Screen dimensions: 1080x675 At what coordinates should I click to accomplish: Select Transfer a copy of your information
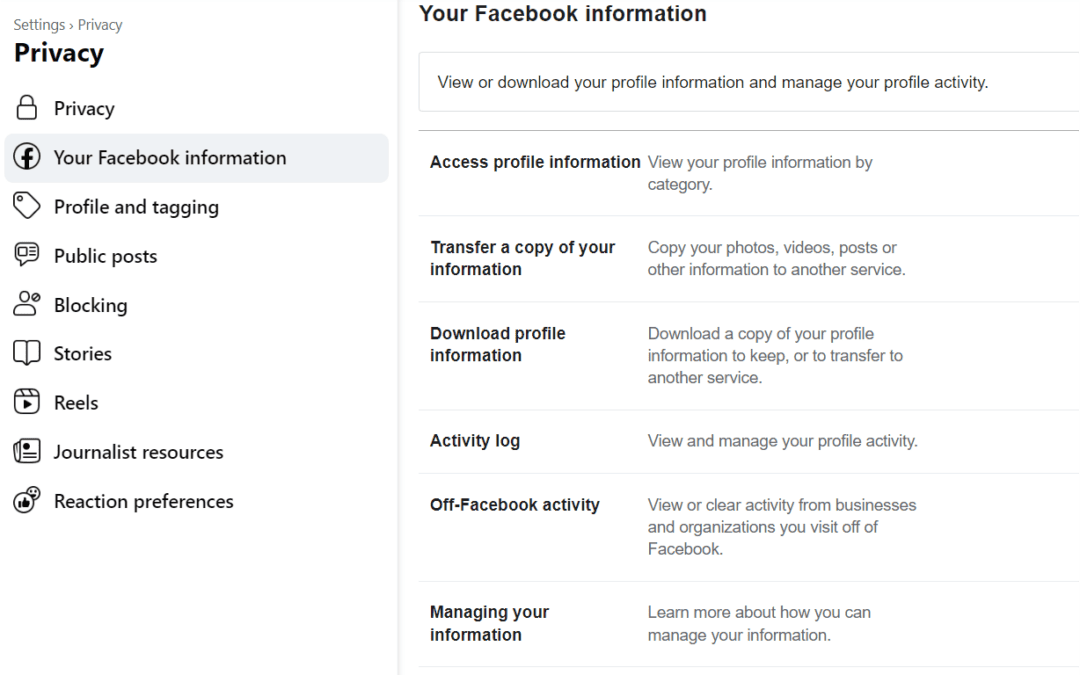(522, 258)
